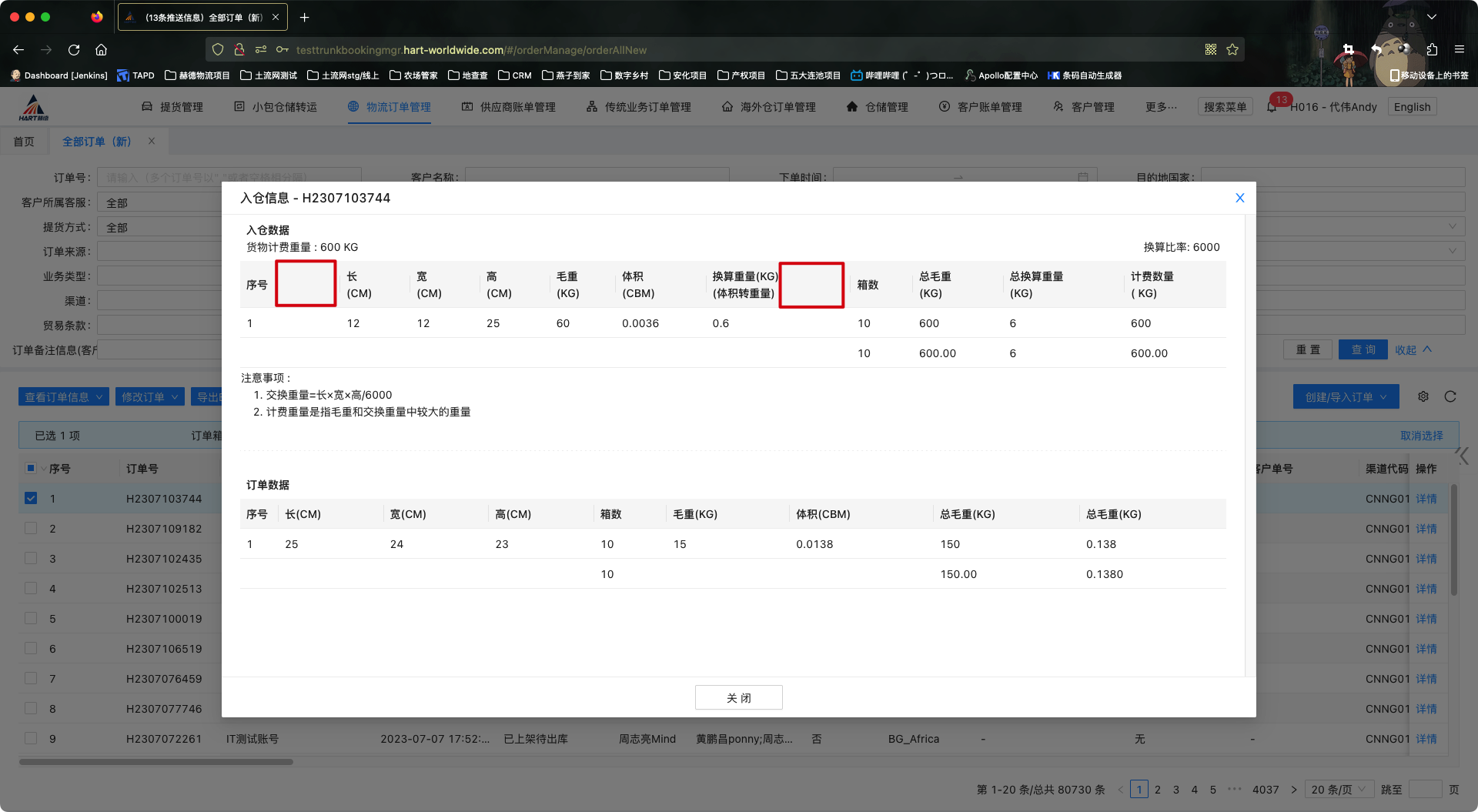Open the 20 条/页 page size dropdown
The width and height of the screenshot is (1478, 812).
tap(1338, 789)
